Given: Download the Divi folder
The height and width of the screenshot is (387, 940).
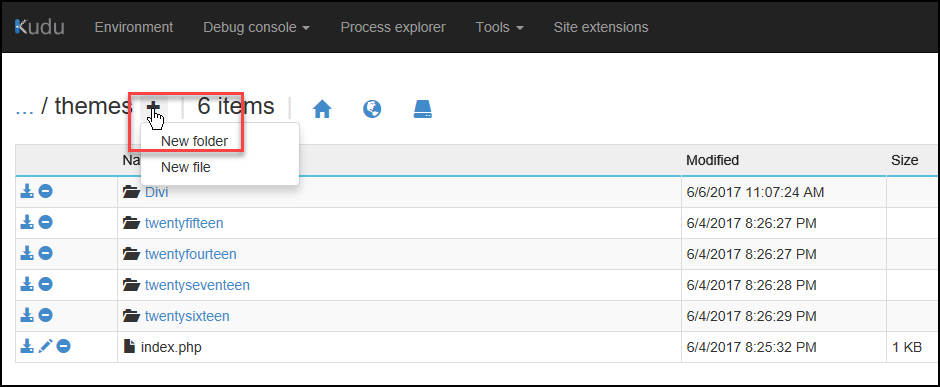Looking at the screenshot, I should [26, 192].
